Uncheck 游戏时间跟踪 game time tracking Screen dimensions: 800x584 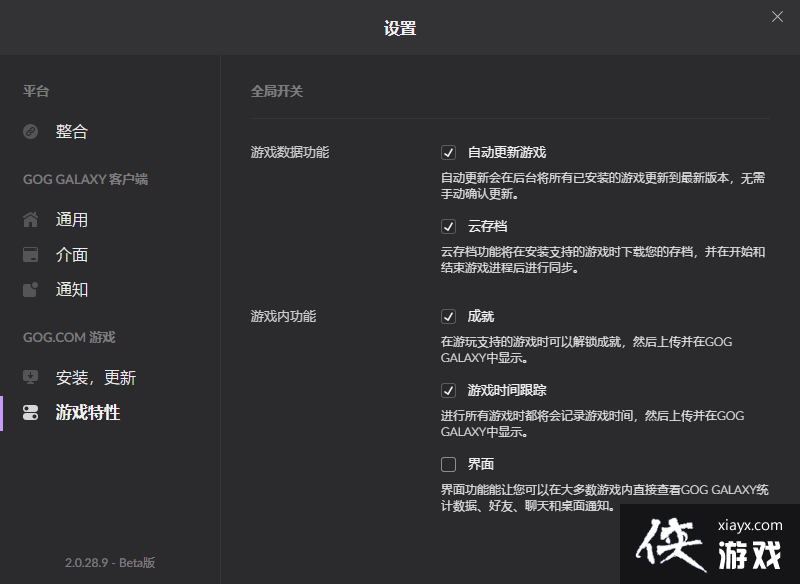(448, 391)
